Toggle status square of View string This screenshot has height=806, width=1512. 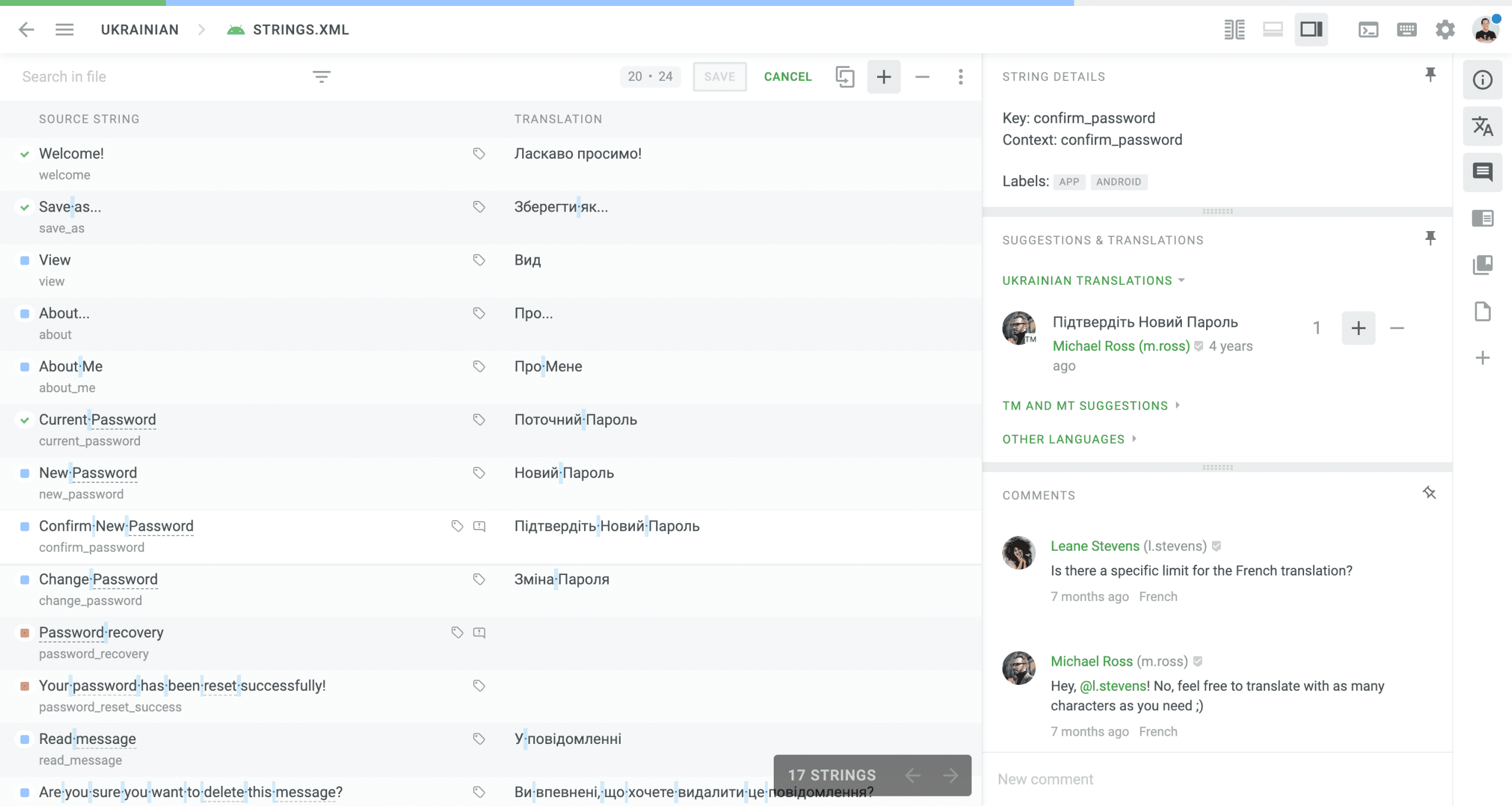pos(25,261)
